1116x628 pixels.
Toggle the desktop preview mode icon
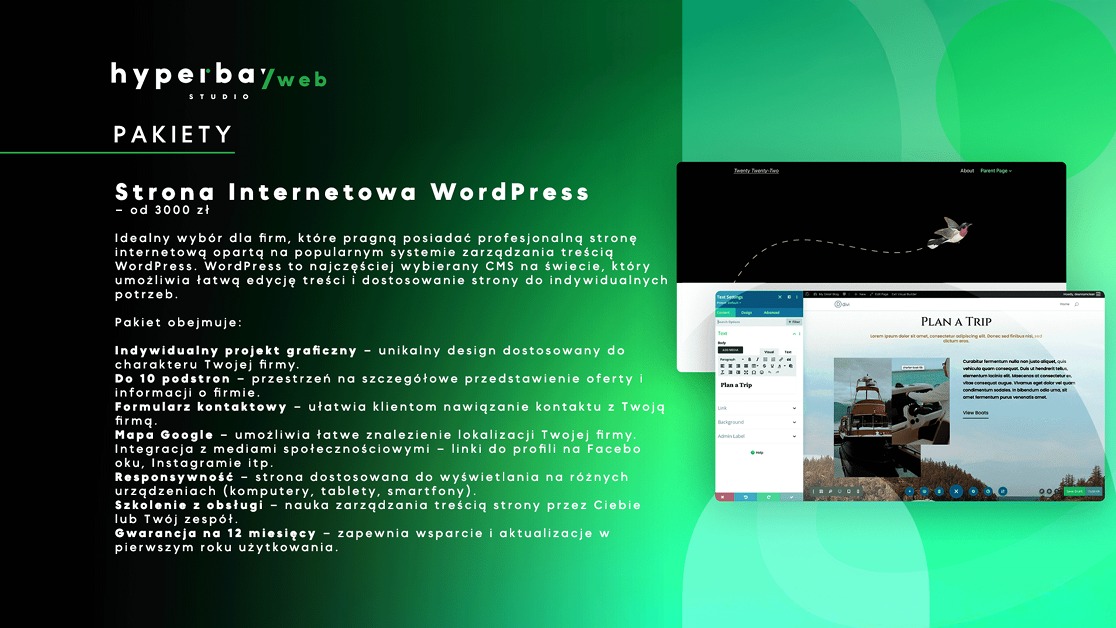910,491
